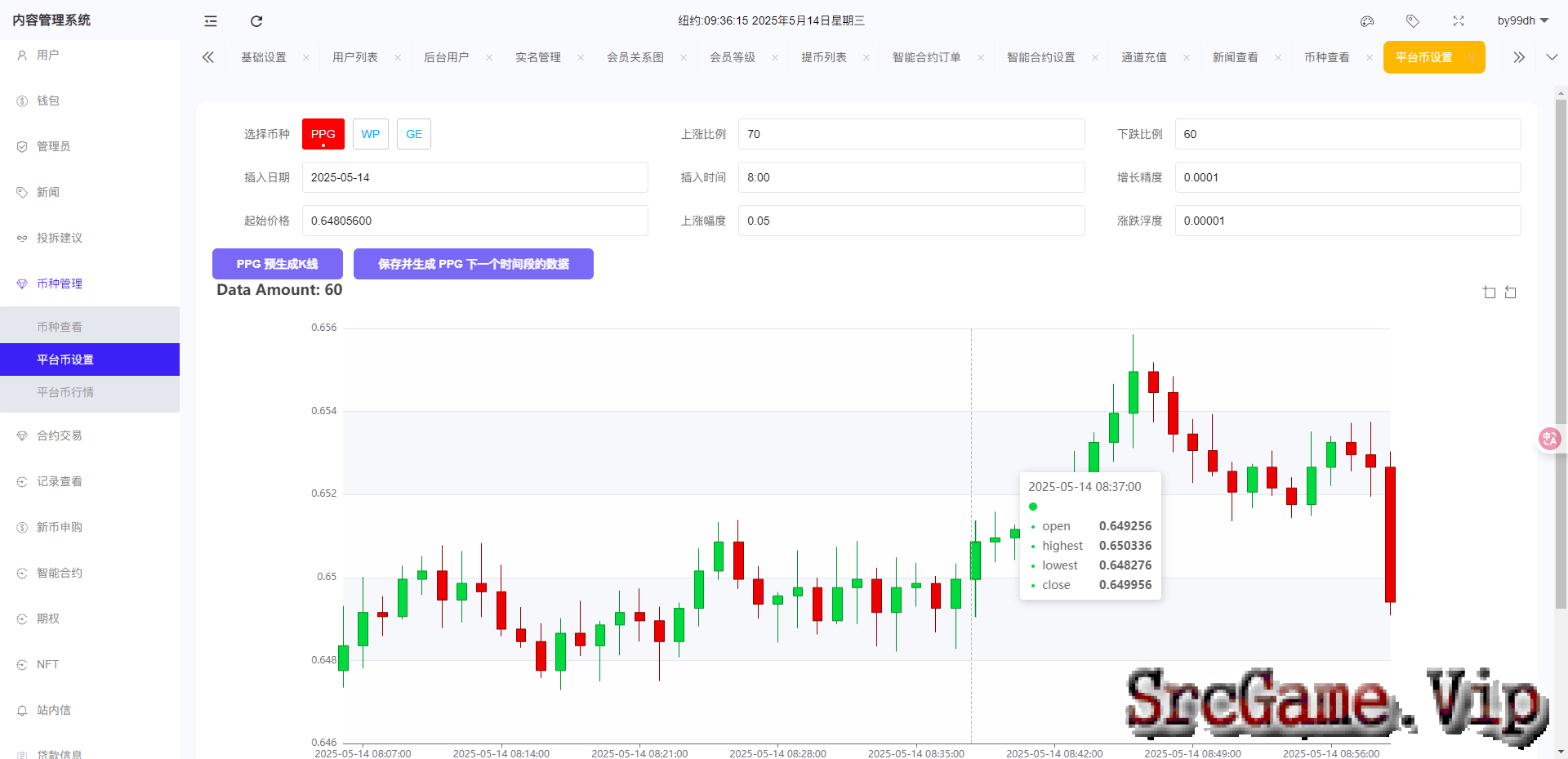Screen dimensions: 1568x759
Task: Click the 内容管理系统 title
Action: point(51,20)
